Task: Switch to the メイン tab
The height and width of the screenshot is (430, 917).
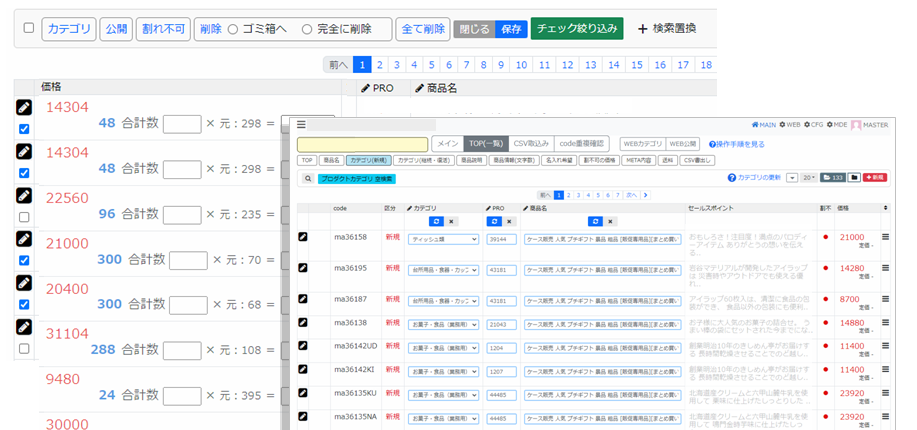Action: click(x=447, y=144)
